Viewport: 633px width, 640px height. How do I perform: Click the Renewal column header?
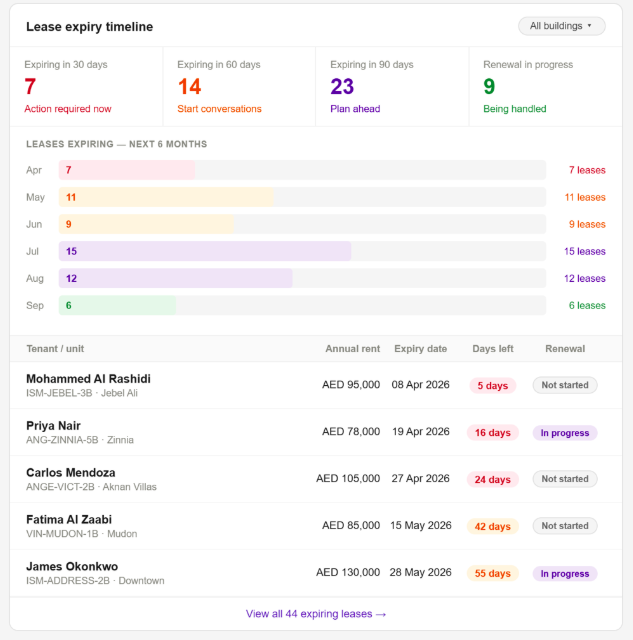(565, 349)
